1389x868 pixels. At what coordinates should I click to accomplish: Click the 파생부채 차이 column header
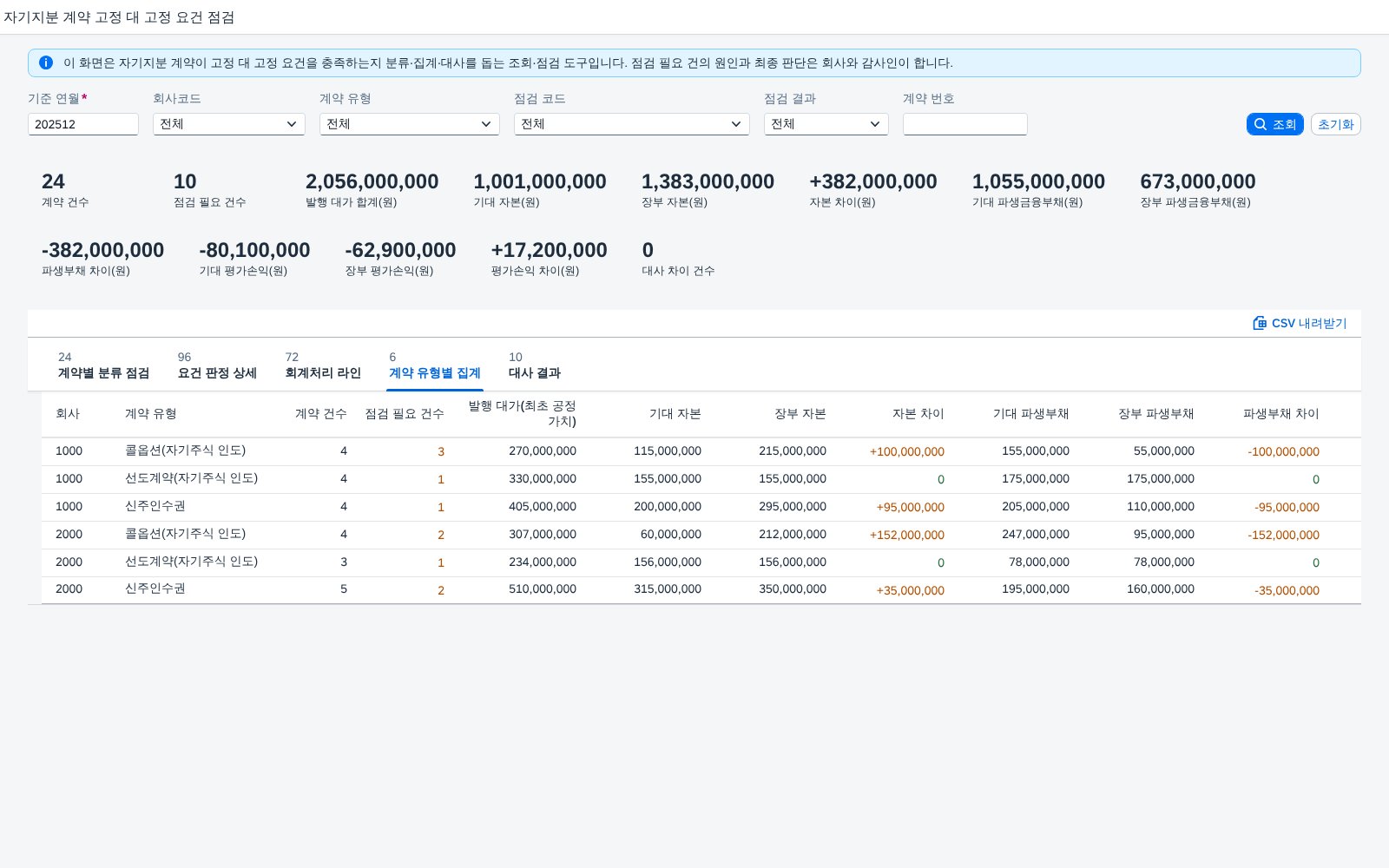pos(1281,414)
